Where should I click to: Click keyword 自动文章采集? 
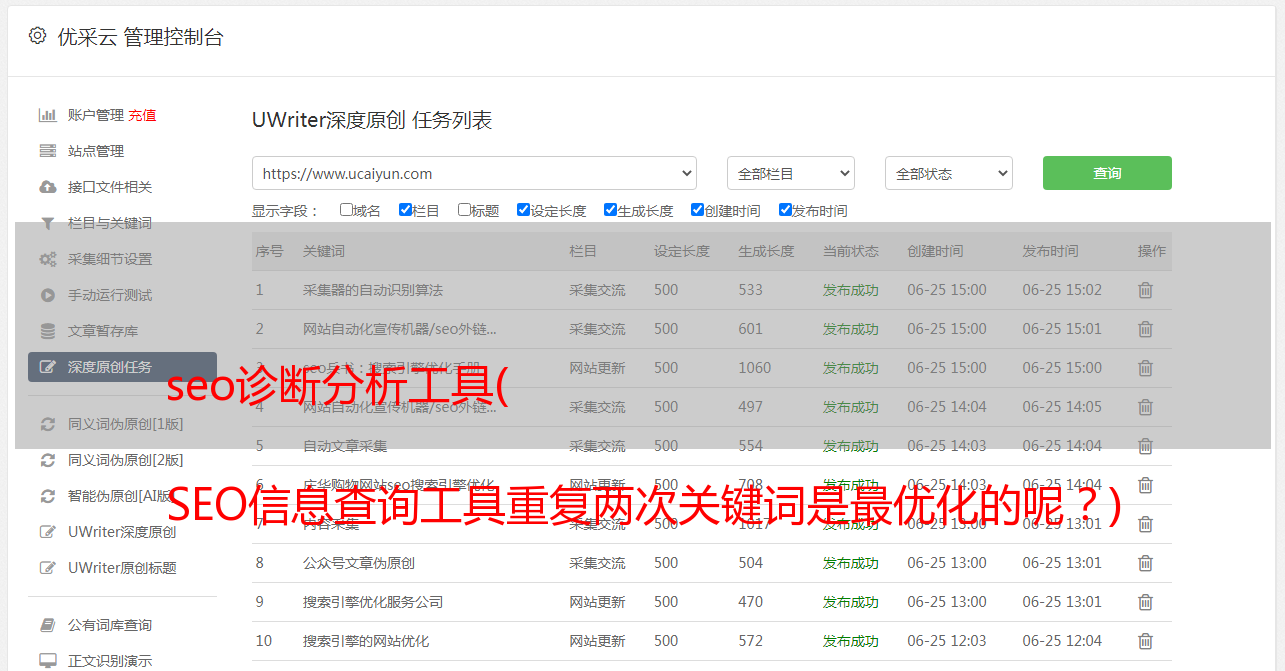[x=345, y=446]
